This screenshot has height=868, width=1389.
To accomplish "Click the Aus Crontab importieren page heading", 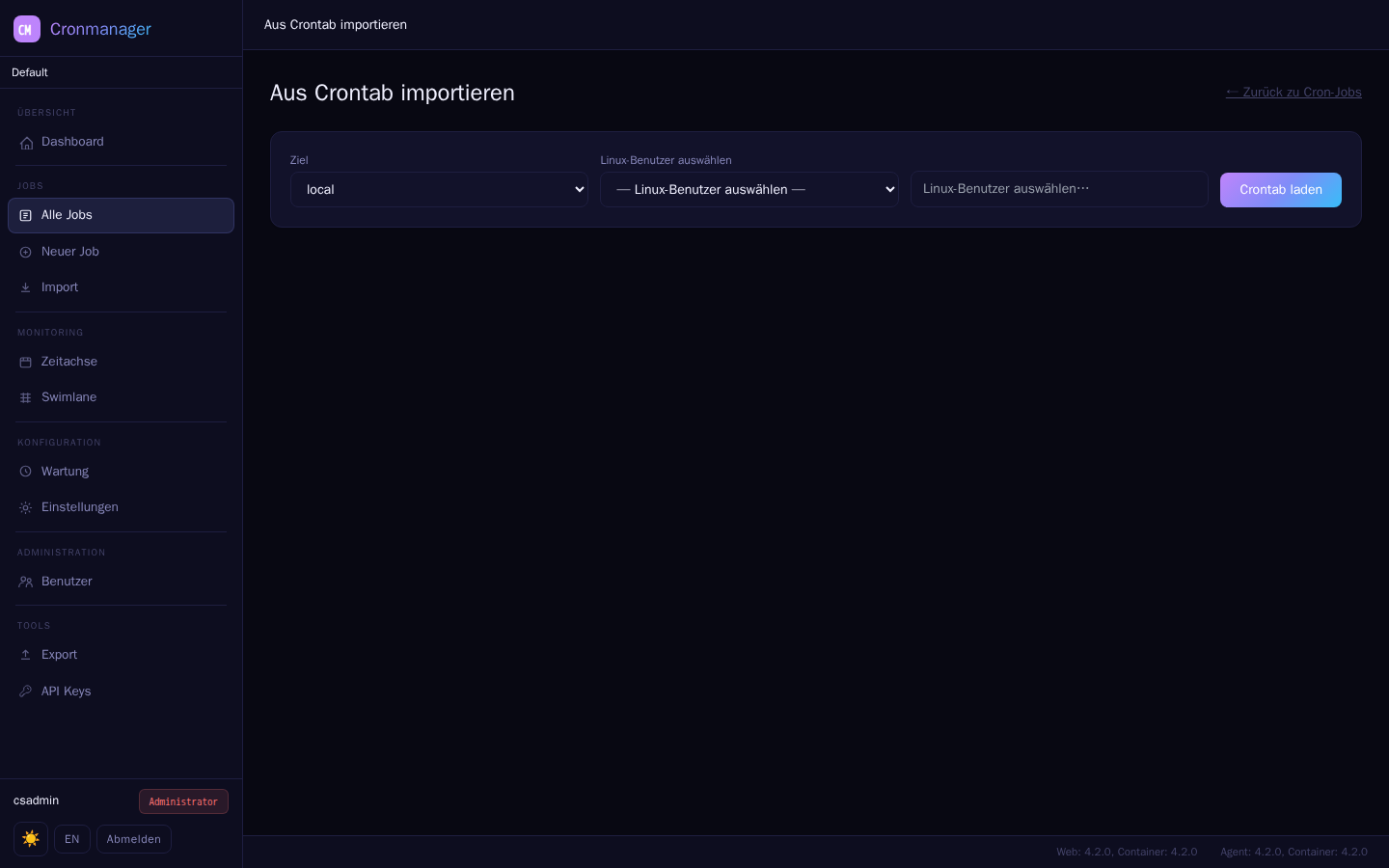I will click(393, 93).
